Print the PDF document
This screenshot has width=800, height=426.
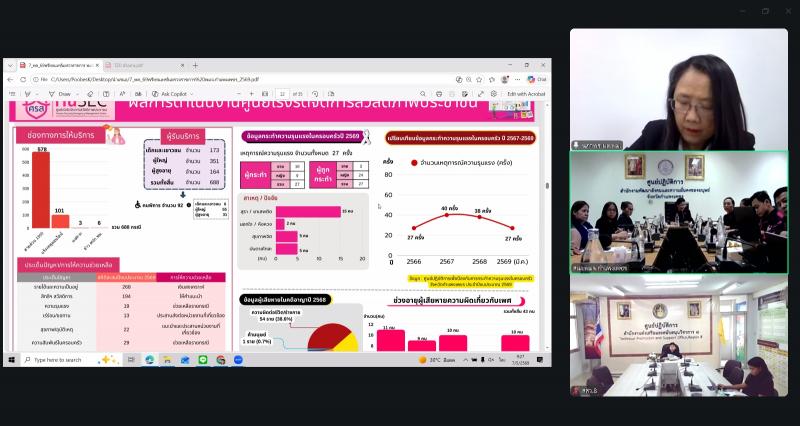pos(439,94)
